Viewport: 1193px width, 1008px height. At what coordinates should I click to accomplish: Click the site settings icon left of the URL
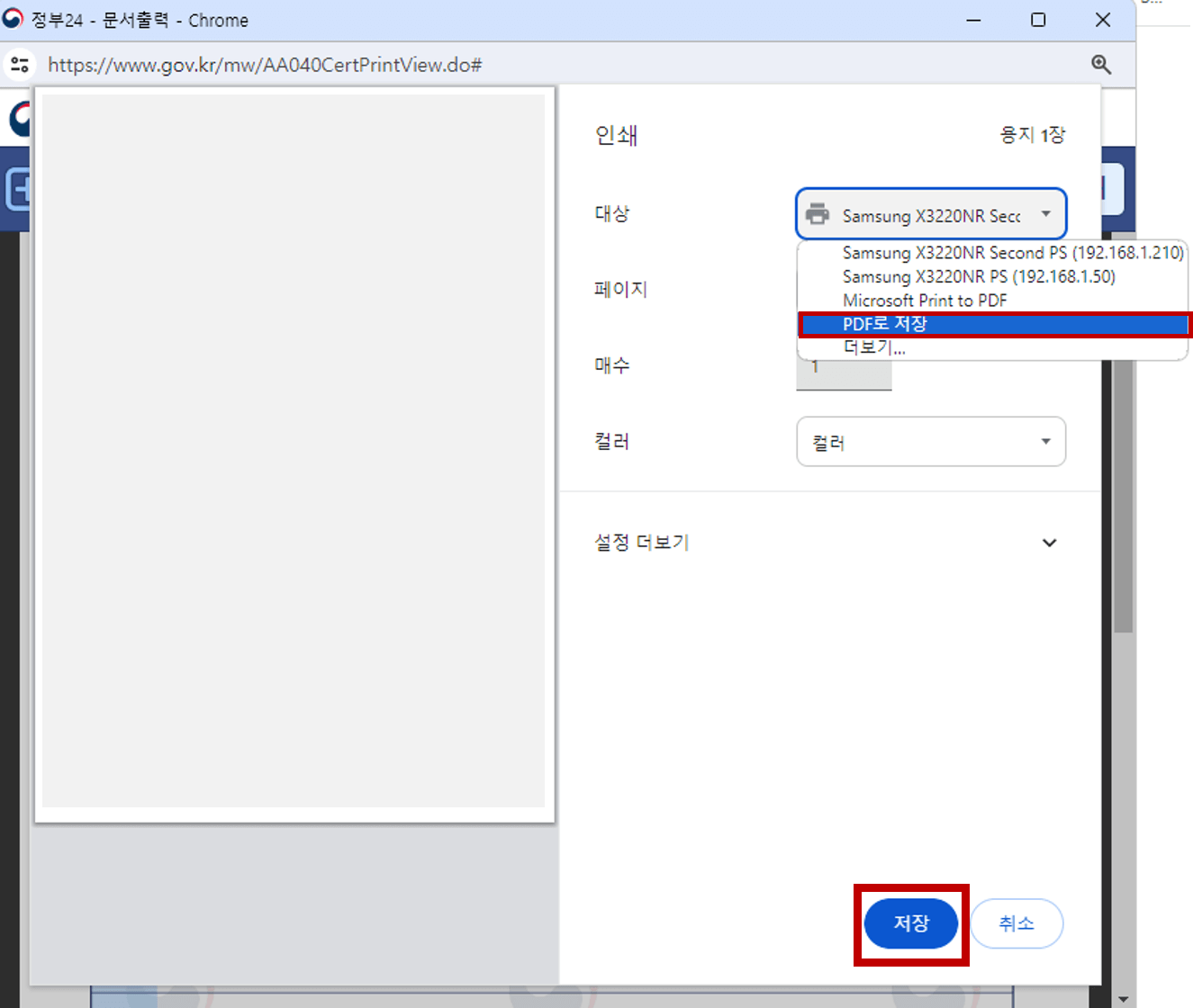[x=19, y=64]
